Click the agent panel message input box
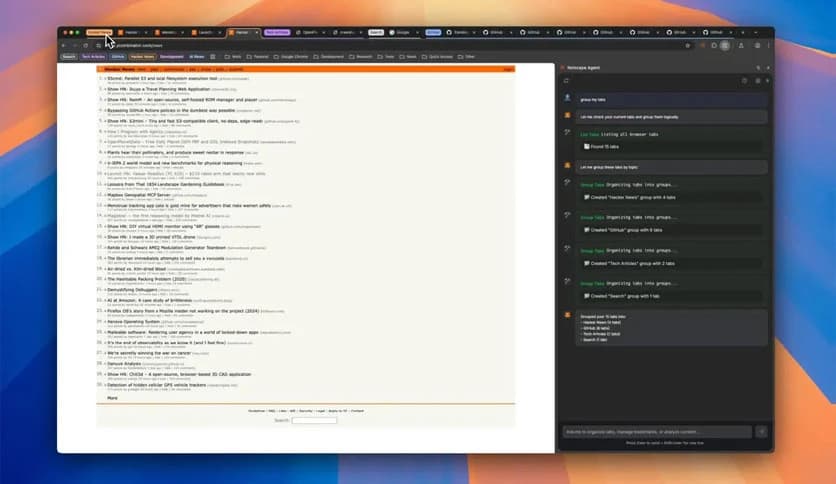Screen dimensions: 836x484 pyautogui.click(x=657, y=432)
